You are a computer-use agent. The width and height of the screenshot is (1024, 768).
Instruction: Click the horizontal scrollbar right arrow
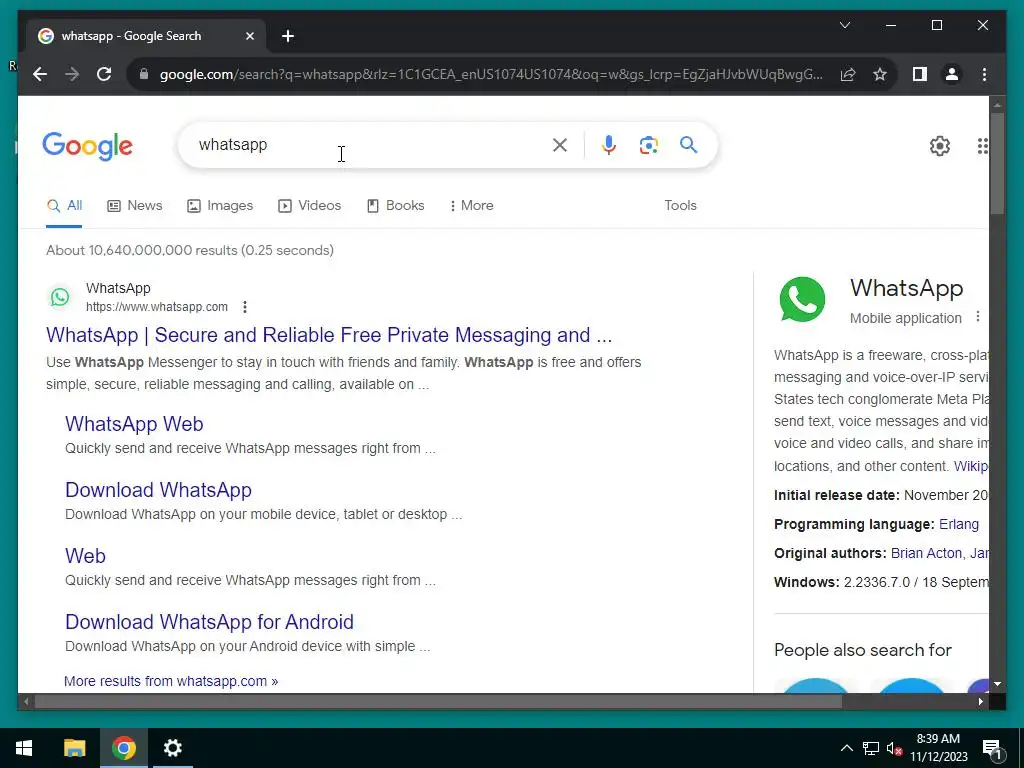[x=981, y=702]
